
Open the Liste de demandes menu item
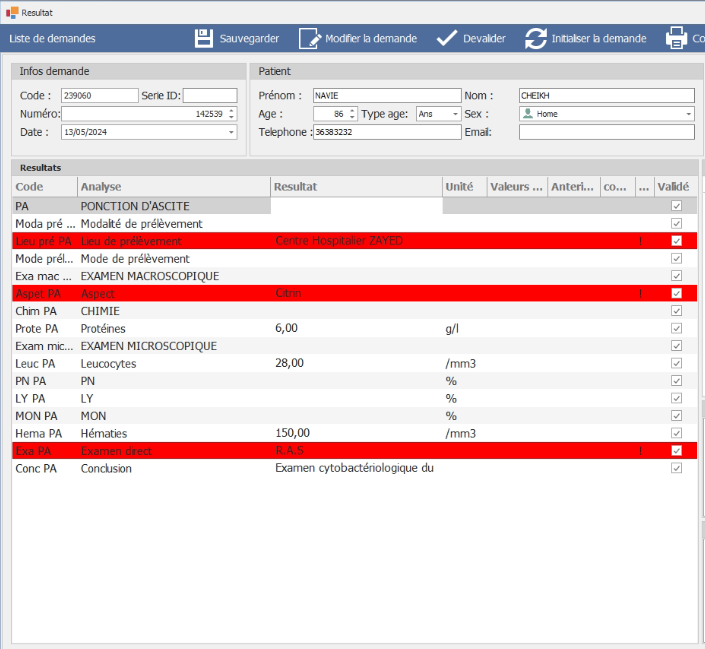[x=52, y=39]
